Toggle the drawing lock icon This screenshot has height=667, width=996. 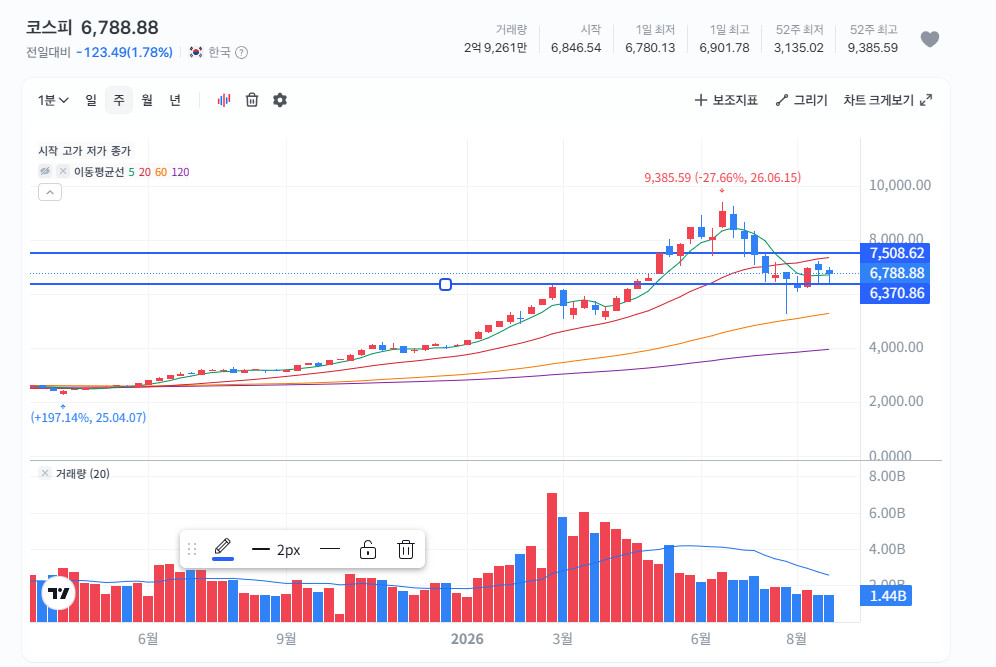pyautogui.click(x=368, y=549)
